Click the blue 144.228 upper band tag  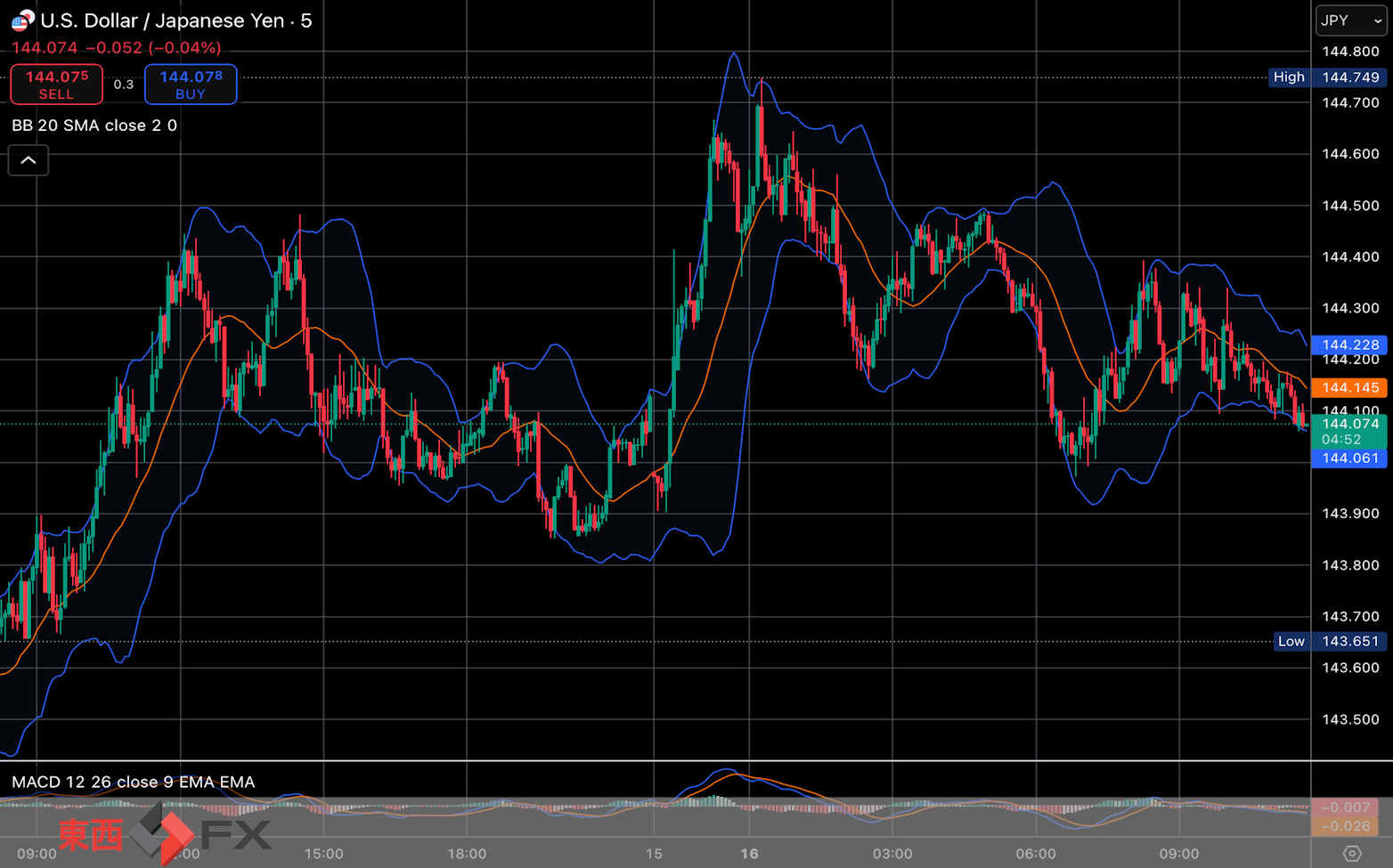[x=1349, y=345]
